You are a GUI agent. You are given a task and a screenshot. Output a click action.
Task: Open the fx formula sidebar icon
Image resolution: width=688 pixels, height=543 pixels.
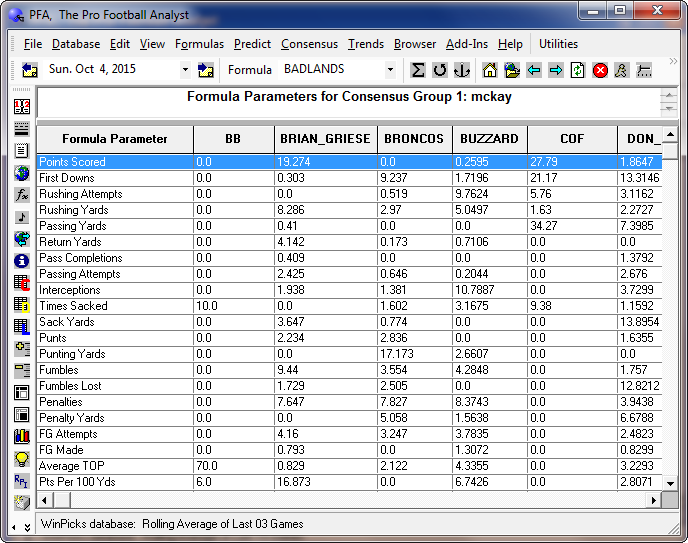click(x=22, y=195)
